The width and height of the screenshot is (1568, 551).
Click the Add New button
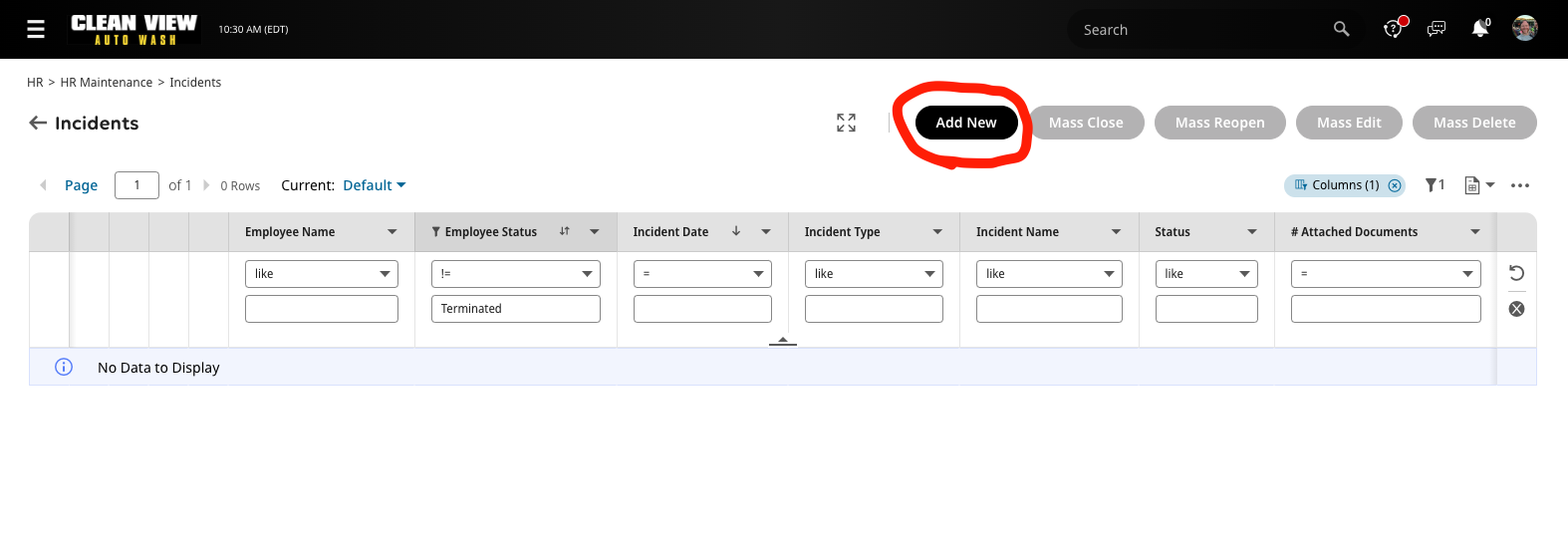coord(965,123)
